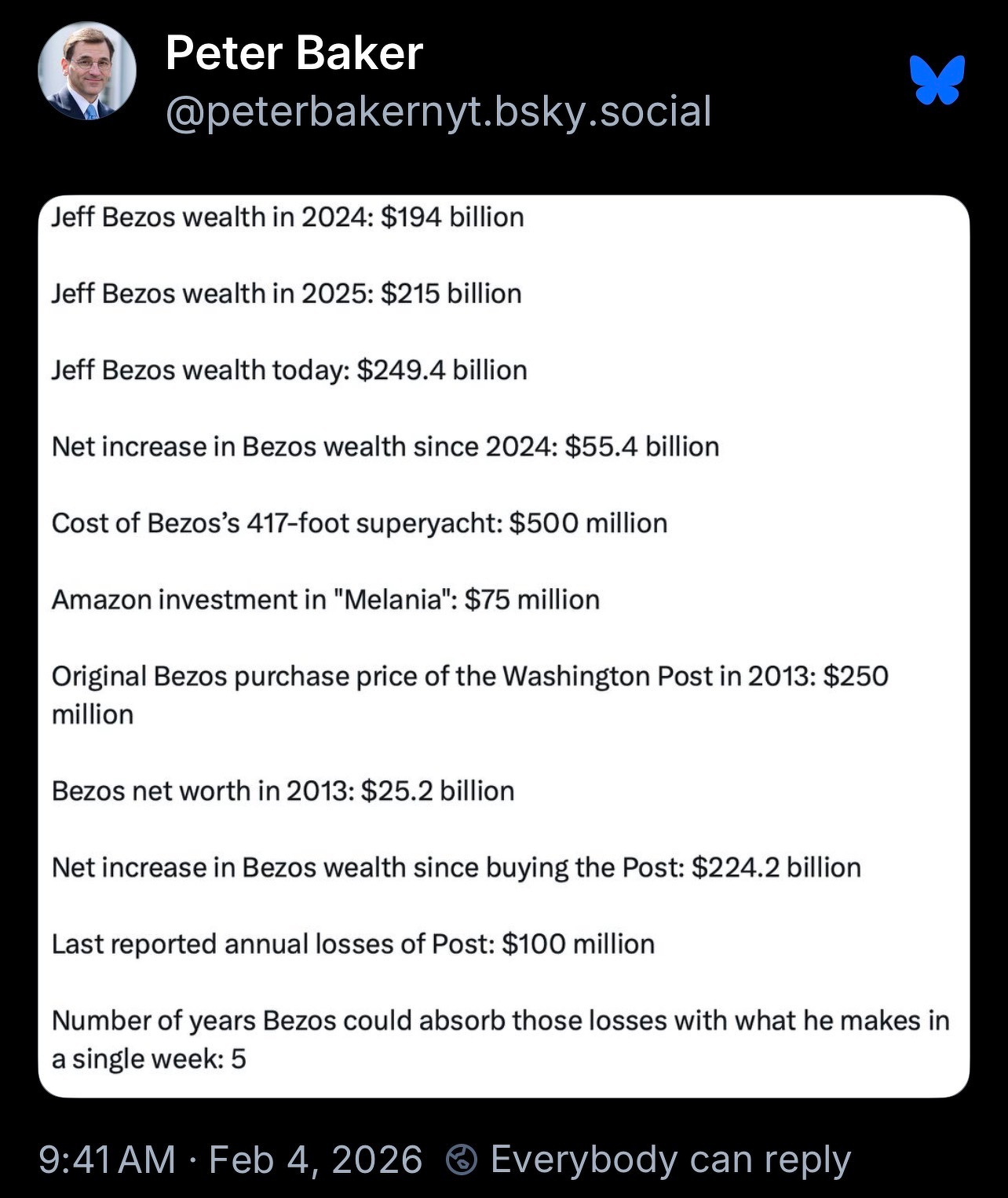This screenshot has height=1198, width=1008.
Task: Click the "Original Bezos purchase price" line
Action: pyautogui.click(x=469, y=676)
